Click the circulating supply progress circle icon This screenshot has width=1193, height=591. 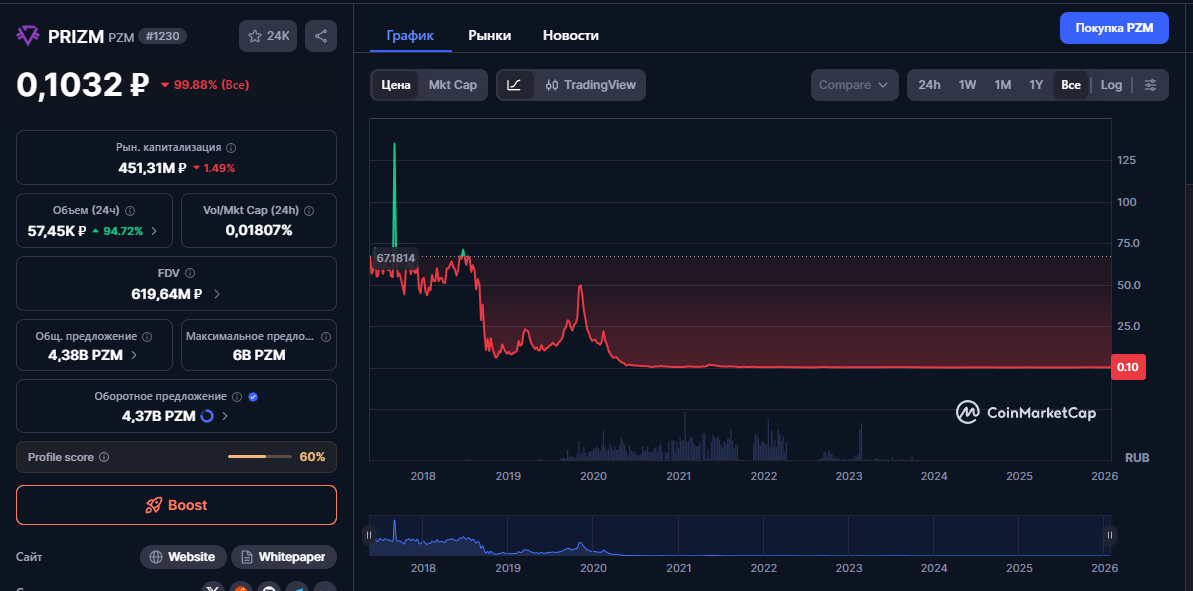pos(207,416)
